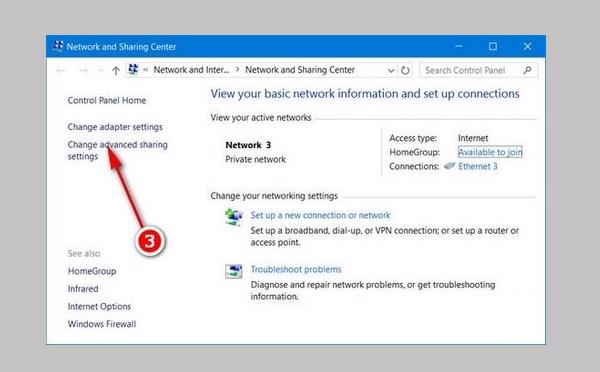
Task: Click the Access type Internet value
Action: click(x=473, y=138)
